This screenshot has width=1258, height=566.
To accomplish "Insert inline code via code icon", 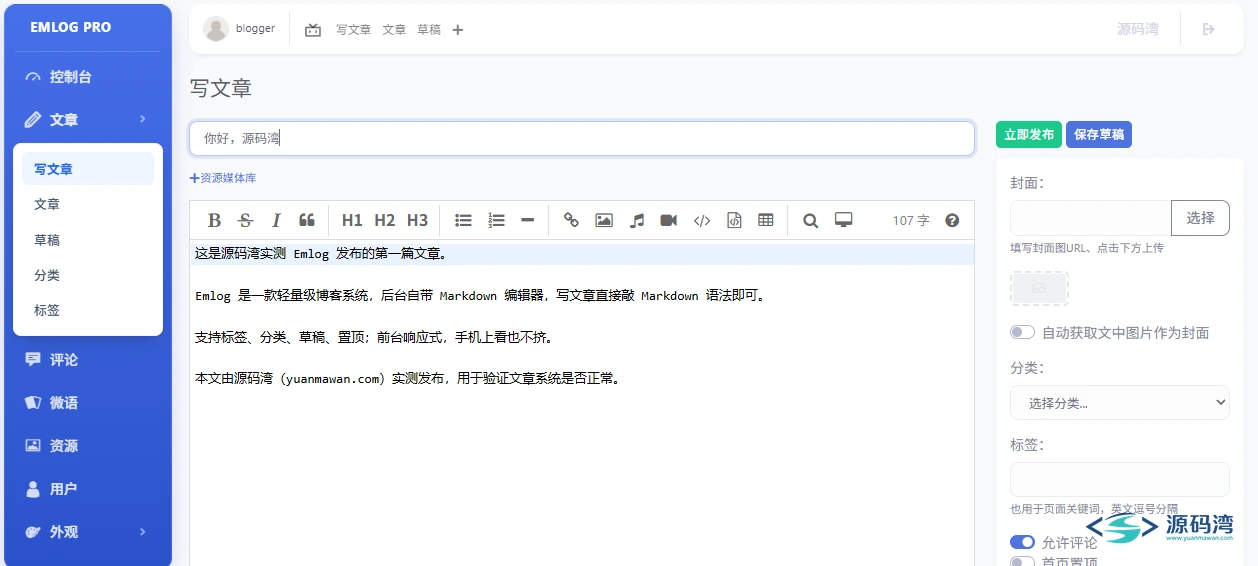I will [x=702, y=220].
